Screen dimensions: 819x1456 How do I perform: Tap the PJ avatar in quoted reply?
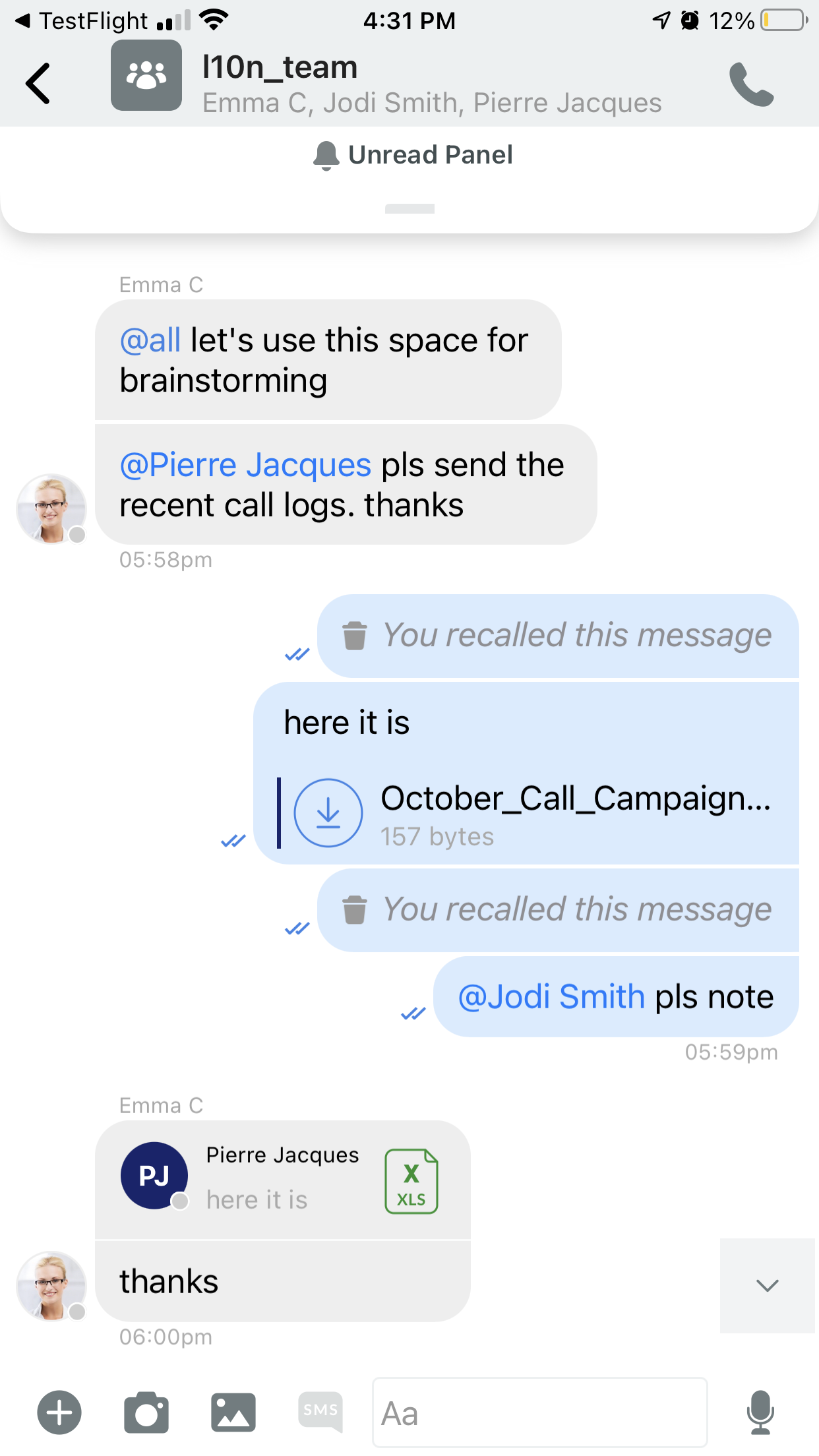[x=154, y=1176]
